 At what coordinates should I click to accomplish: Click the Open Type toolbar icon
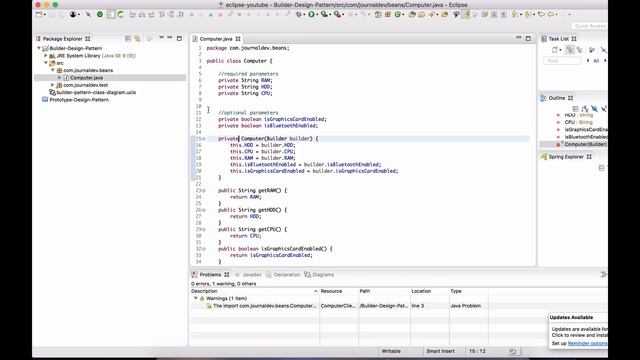point(412,14)
